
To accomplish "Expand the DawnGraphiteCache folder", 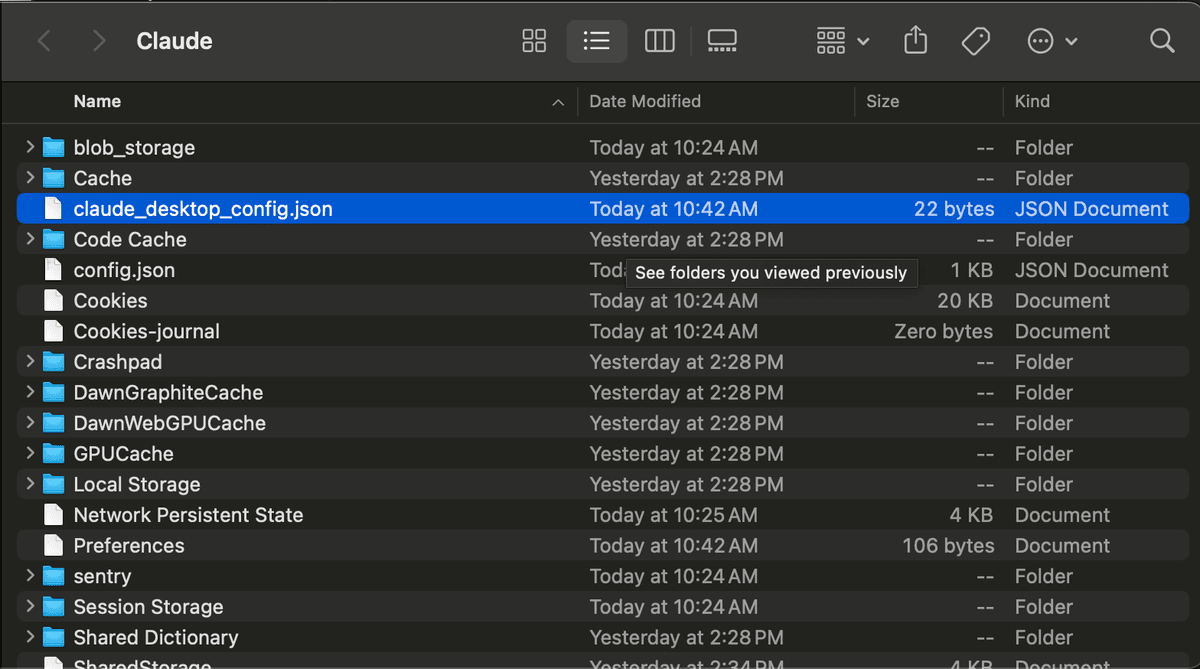I will tap(30, 392).
